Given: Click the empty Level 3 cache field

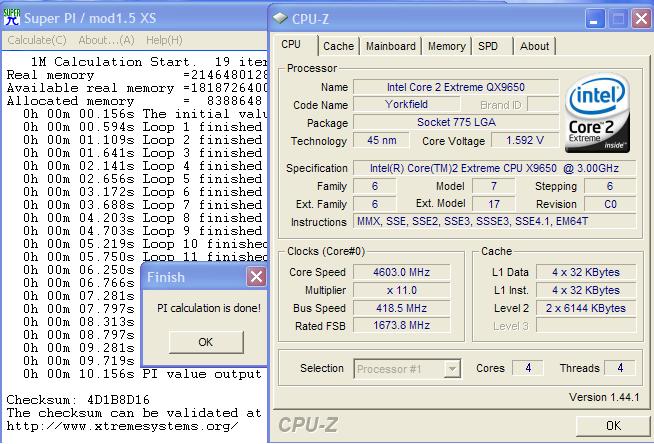Looking at the screenshot, I should [x=586, y=325].
